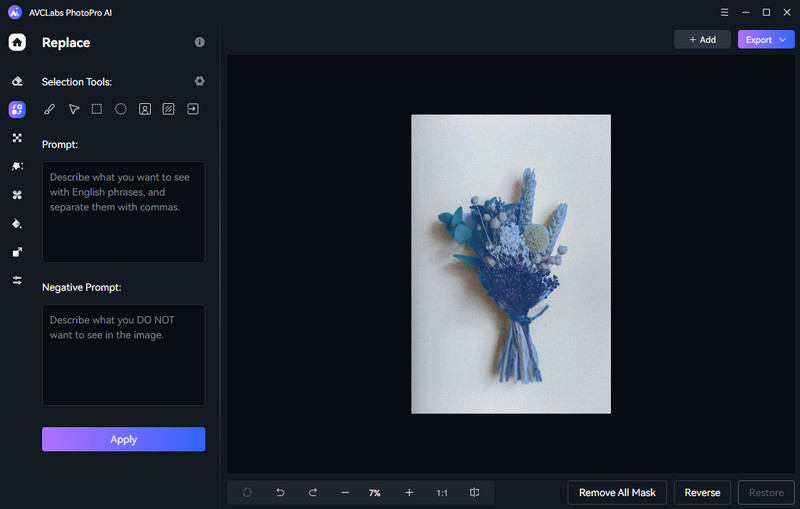Select the hatched background selection tool

168,109
